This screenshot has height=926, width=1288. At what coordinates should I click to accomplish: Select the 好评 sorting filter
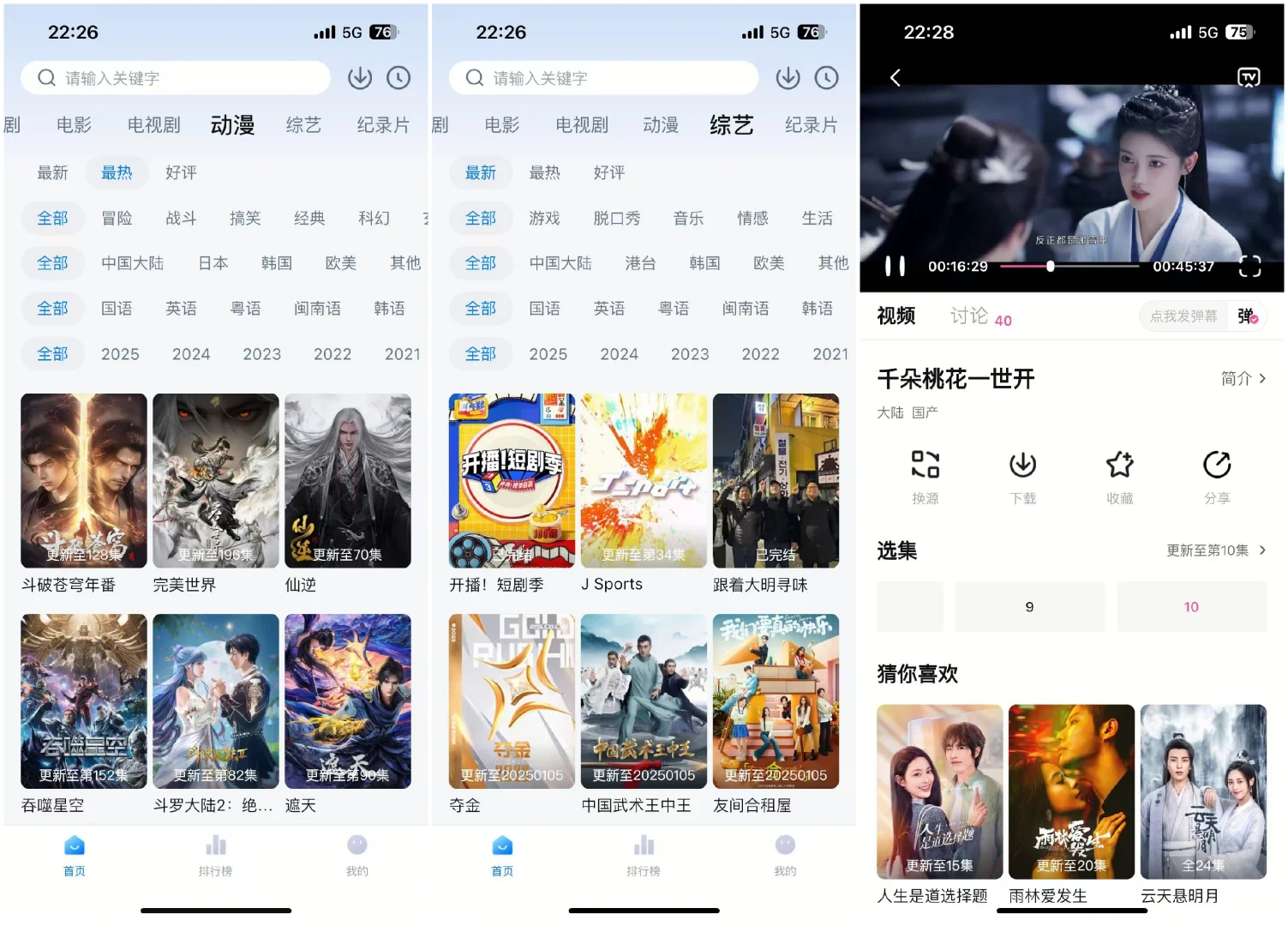click(181, 171)
